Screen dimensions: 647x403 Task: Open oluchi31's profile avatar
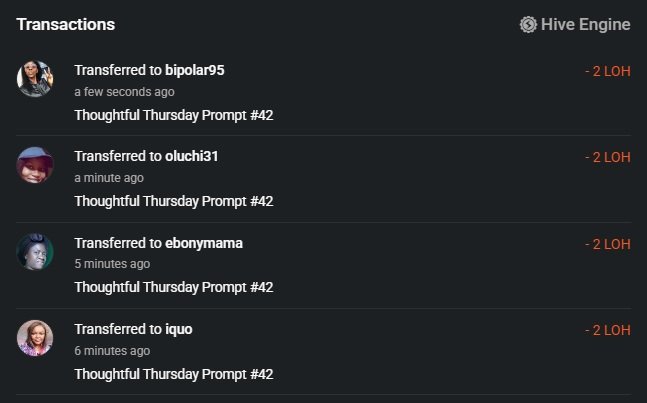point(35,165)
